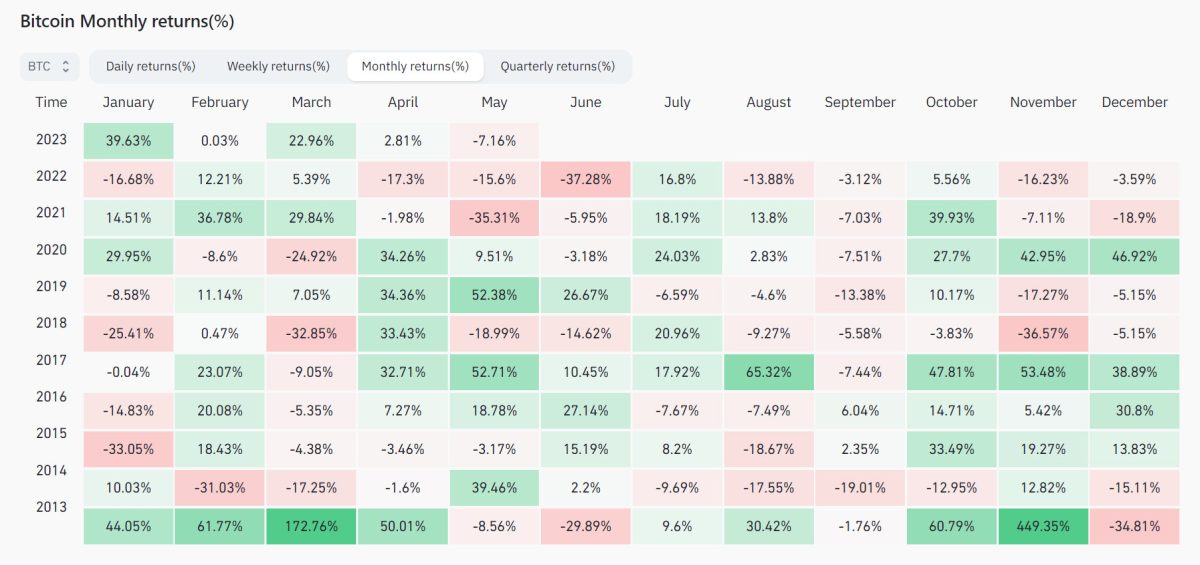1200x565 pixels.
Task: Click May 2021 cell showing -35.31%
Action: [x=494, y=218]
